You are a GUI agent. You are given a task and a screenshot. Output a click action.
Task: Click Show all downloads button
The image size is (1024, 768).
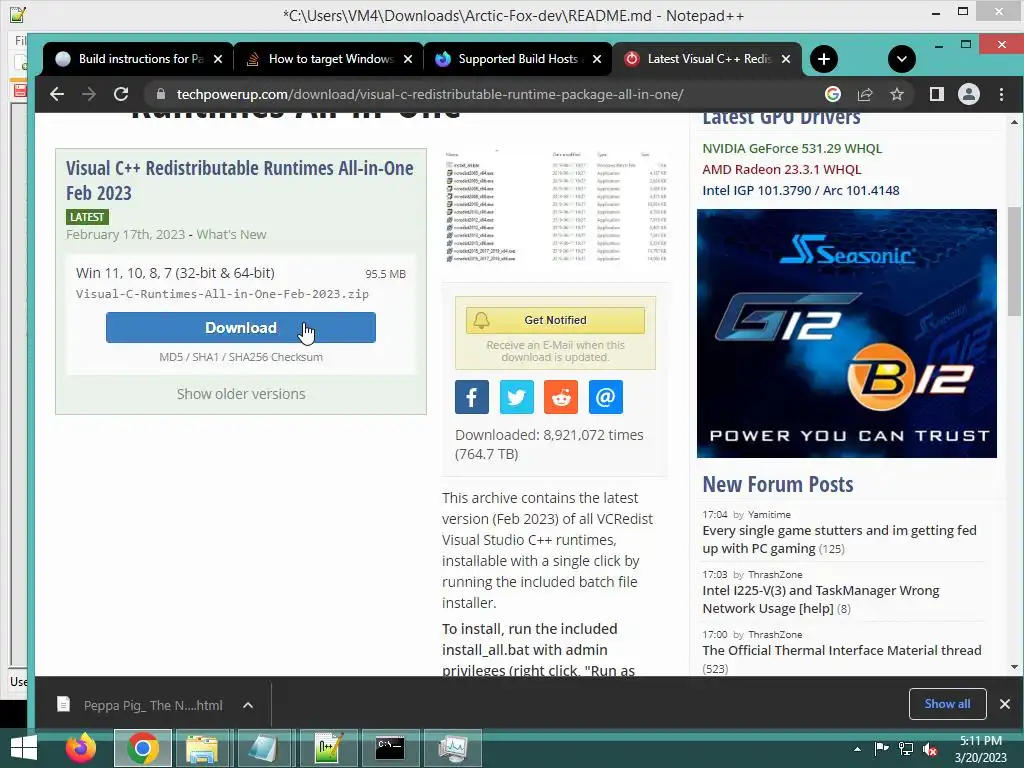tap(947, 704)
